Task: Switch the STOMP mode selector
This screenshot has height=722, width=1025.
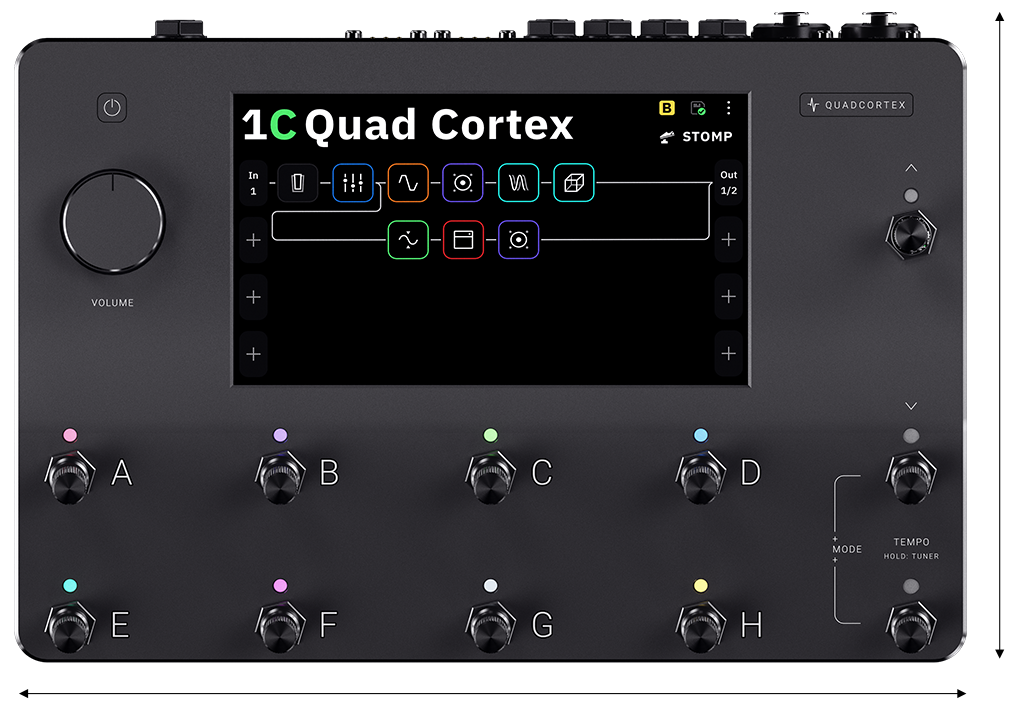Action: click(x=697, y=137)
